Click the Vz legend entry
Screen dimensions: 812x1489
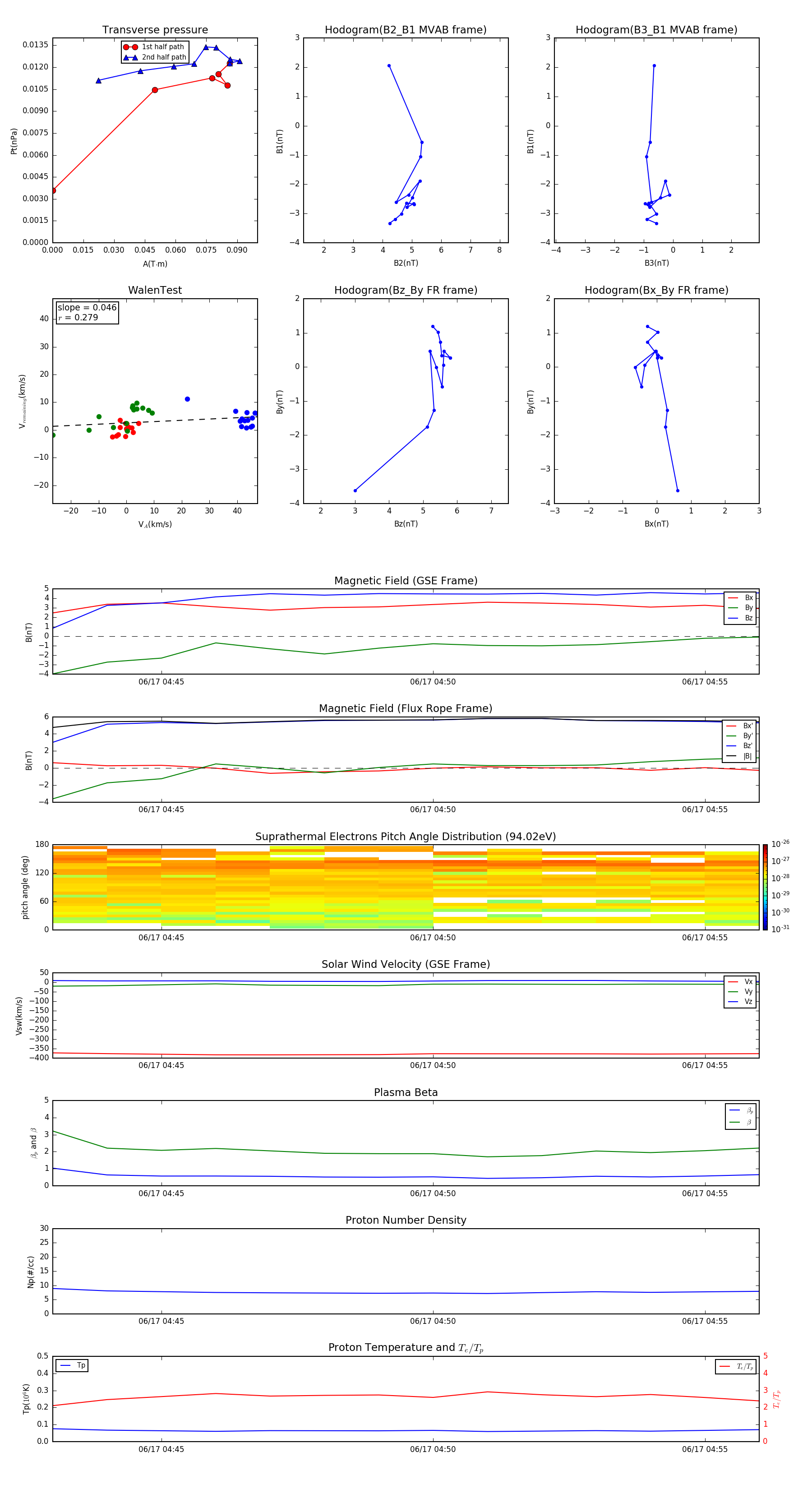pos(741,1001)
